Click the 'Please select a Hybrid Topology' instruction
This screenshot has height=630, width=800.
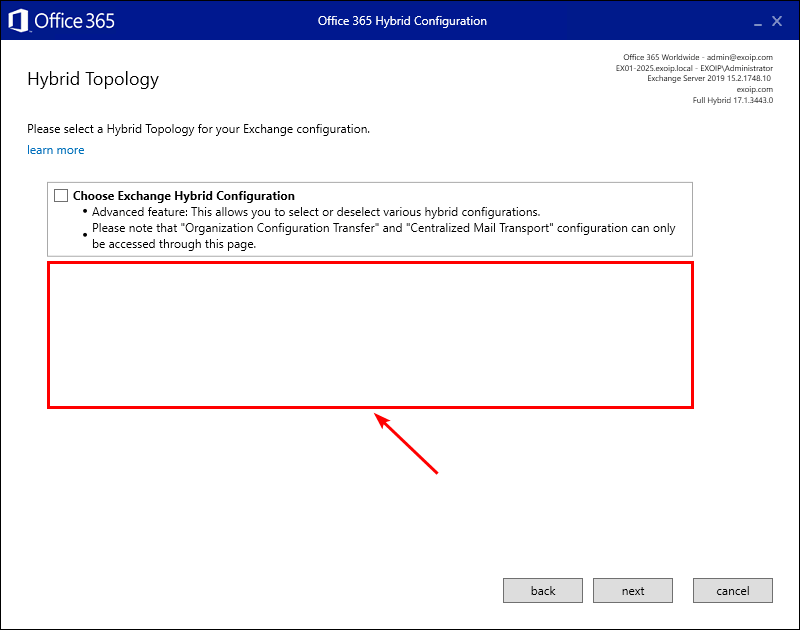click(198, 129)
